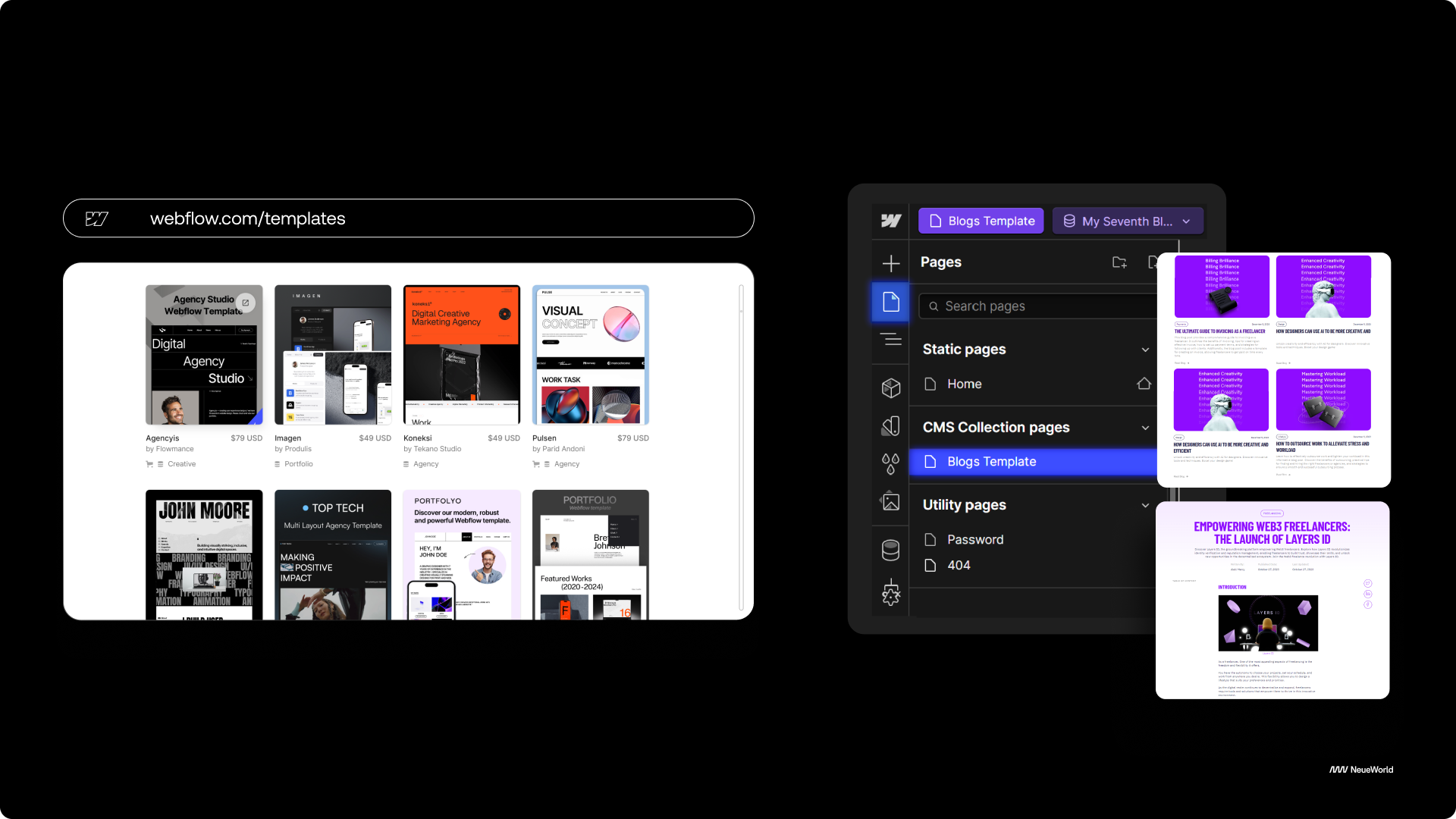The height and width of the screenshot is (819, 1456).
Task: Click the home icon beside Home page
Action: click(1144, 384)
